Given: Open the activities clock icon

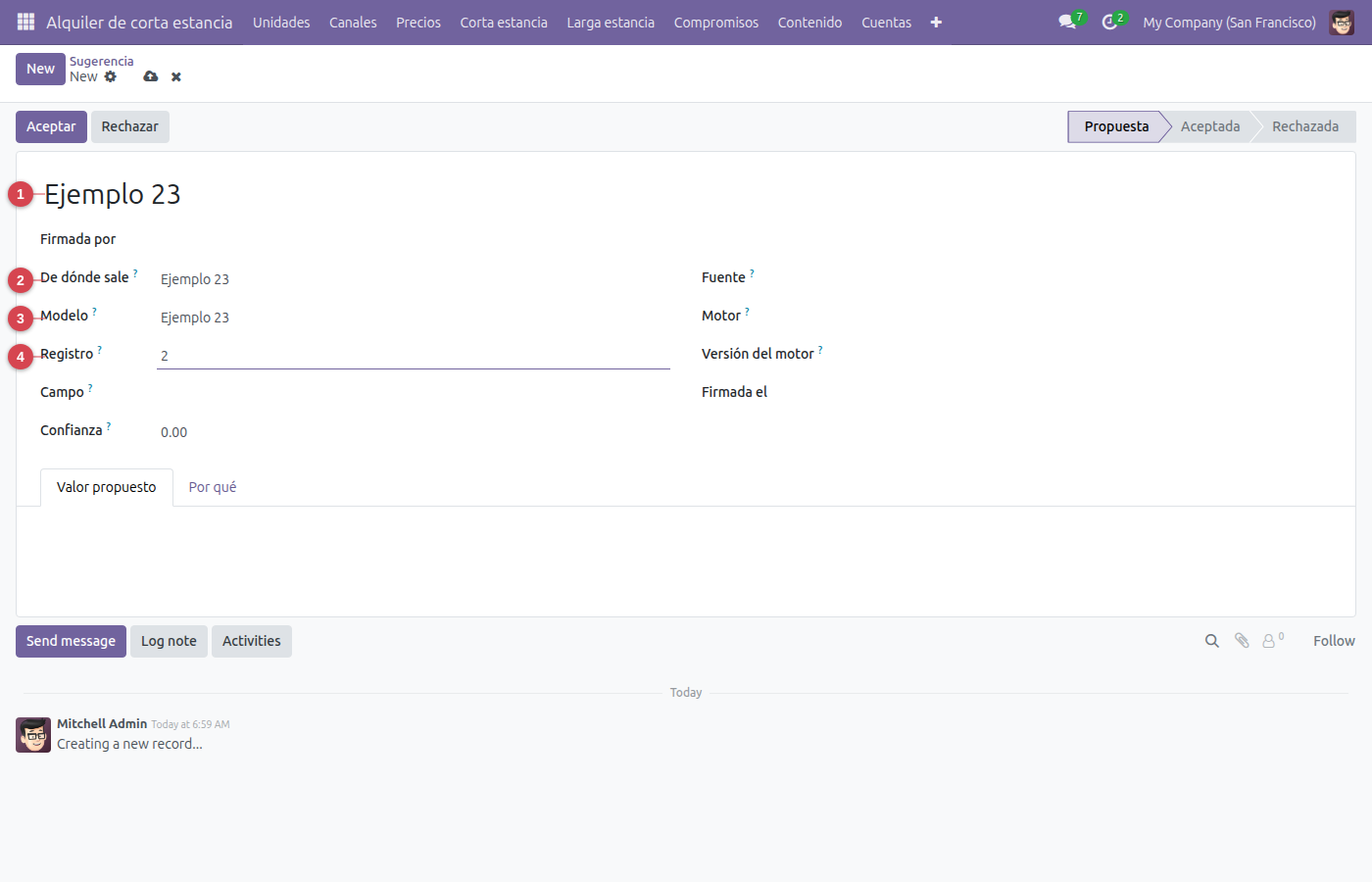Looking at the screenshot, I should tap(1109, 22).
